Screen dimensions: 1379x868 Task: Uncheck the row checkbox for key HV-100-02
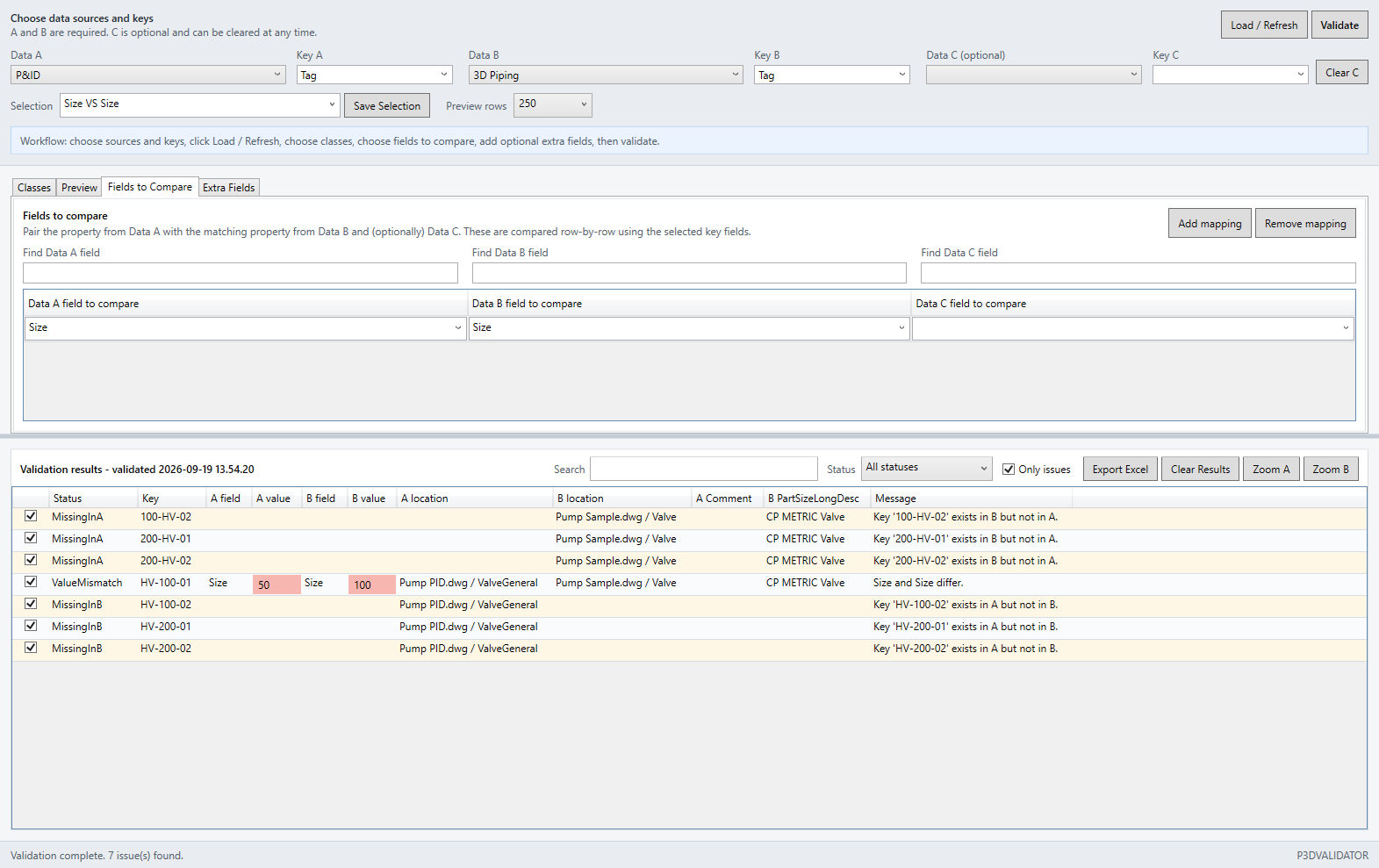(x=31, y=605)
